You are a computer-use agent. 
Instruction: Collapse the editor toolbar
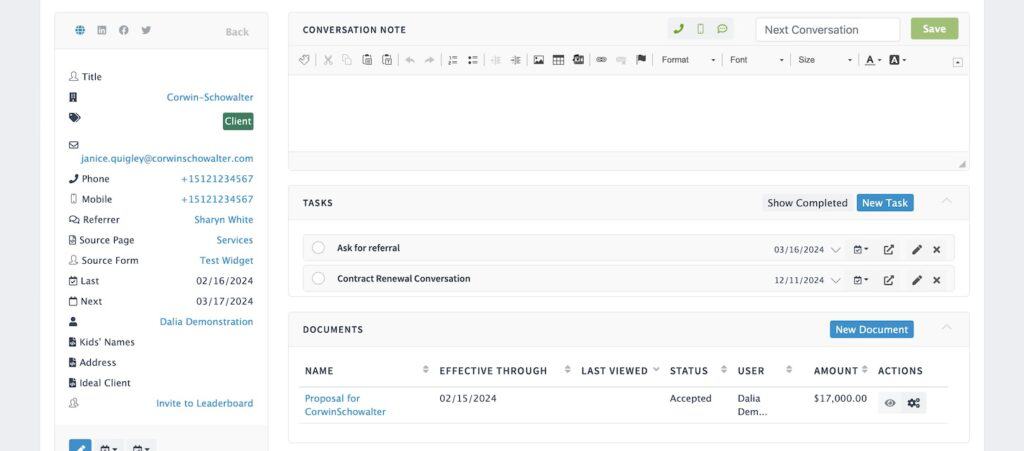957,63
